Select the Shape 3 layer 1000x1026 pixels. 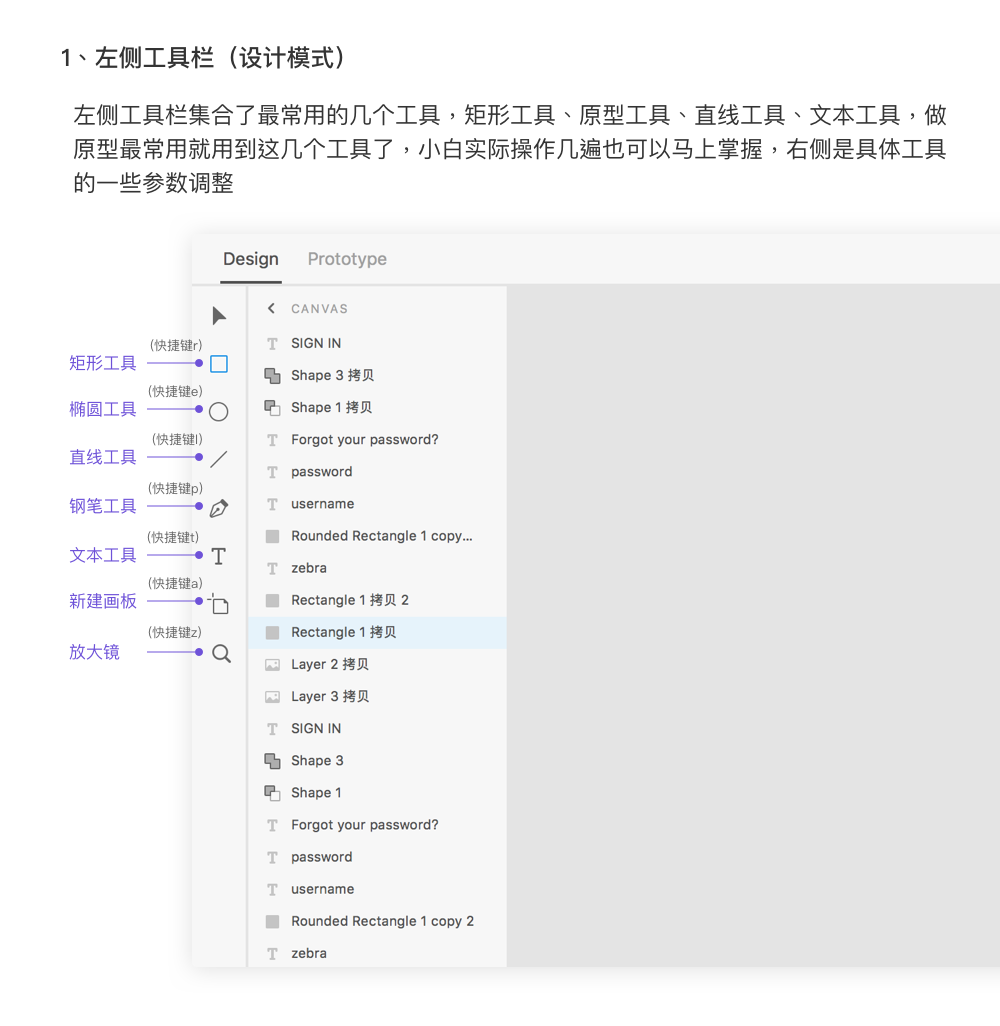point(377,760)
